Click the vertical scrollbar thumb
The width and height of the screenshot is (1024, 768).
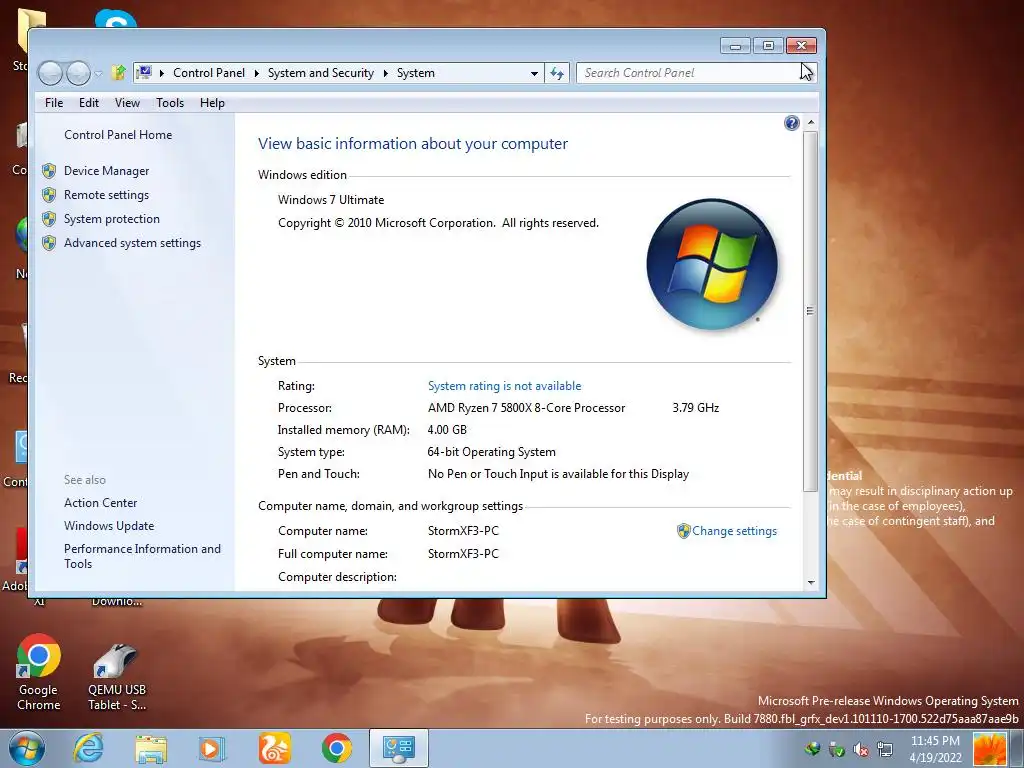coord(810,311)
